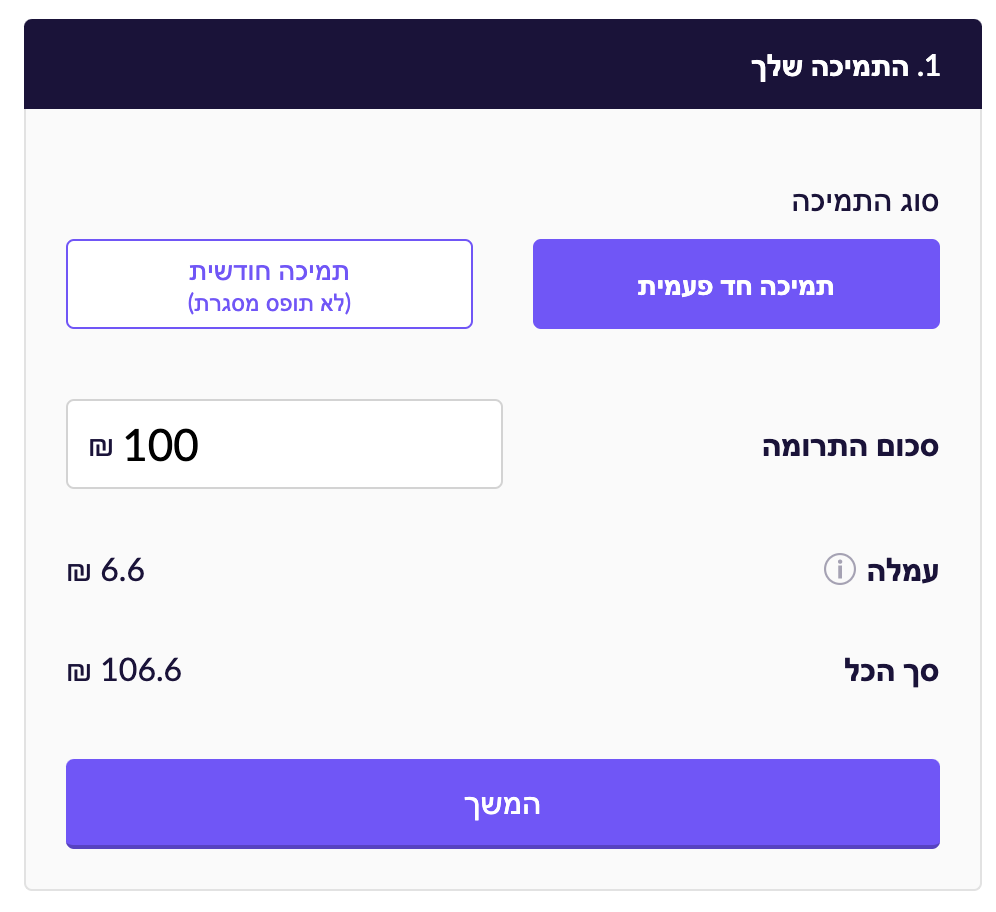The width and height of the screenshot is (996, 912).
Task: Click the number 100 in the amount box
Action: 161,446
